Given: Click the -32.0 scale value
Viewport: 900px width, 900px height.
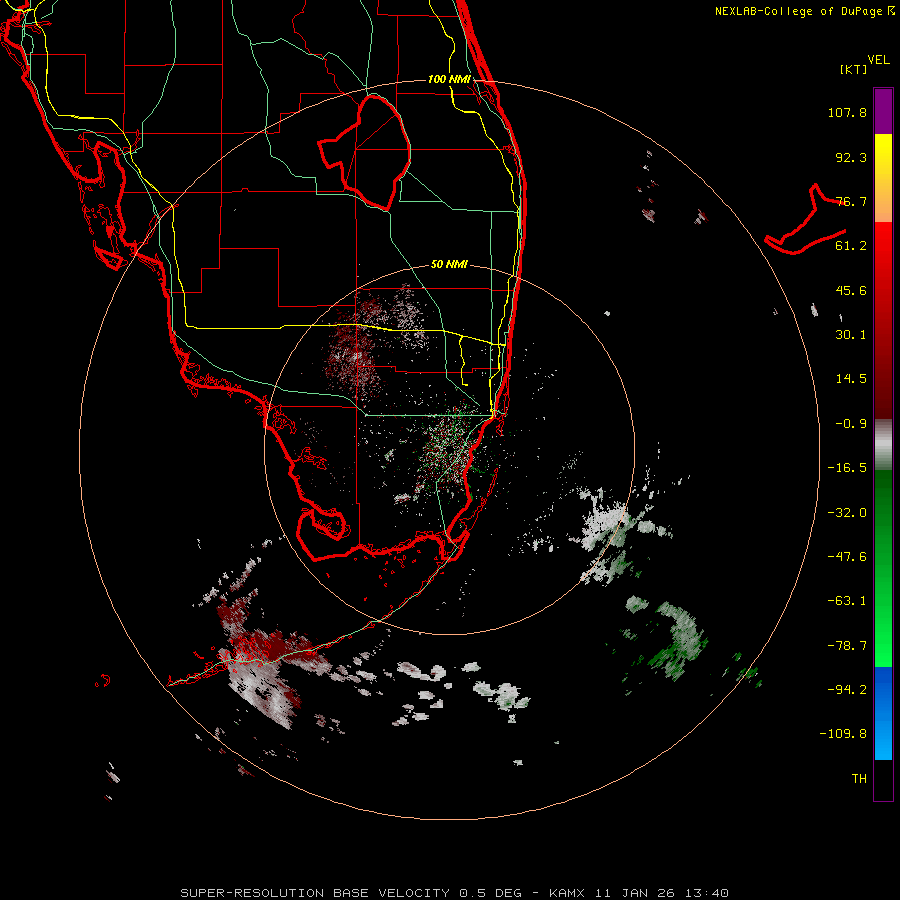Looking at the screenshot, I should pyautogui.click(x=847, y=513).
